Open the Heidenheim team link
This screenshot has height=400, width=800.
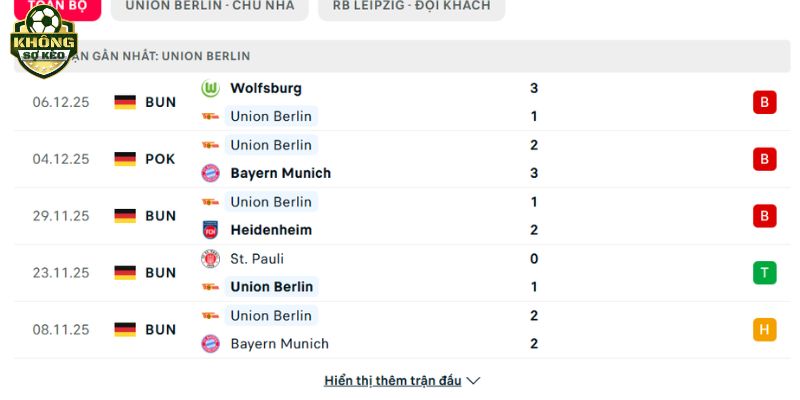[x=270, y=230]
